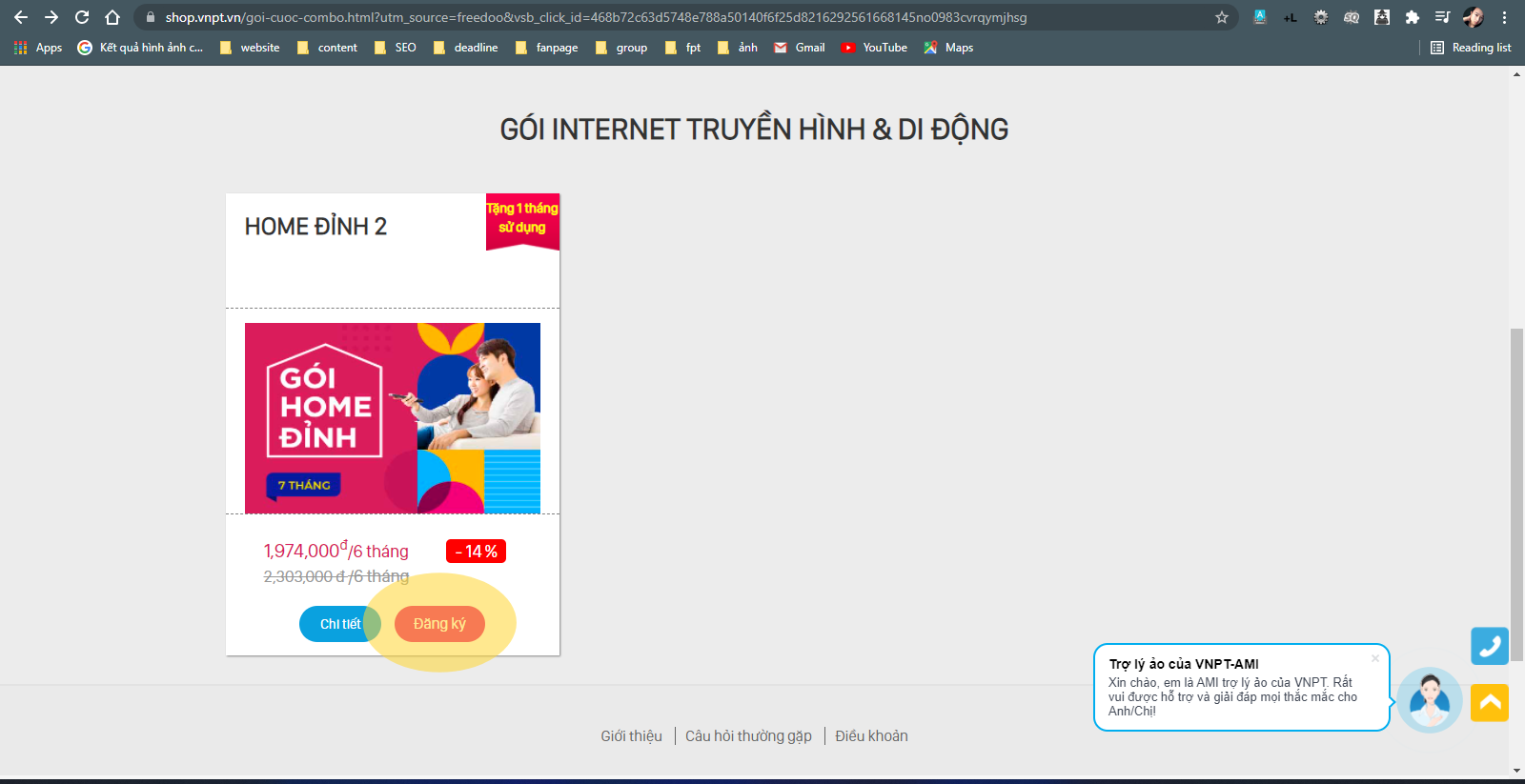View site security lock info
Screen dimensions: 1525x784
coord(150,17)
